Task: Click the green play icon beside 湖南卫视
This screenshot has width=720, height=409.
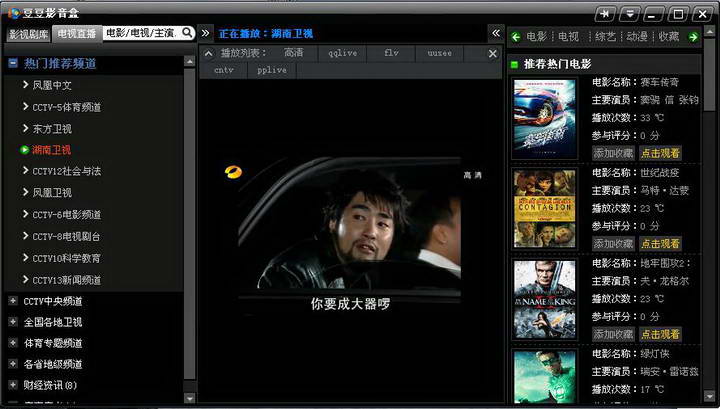Action: 24,150
